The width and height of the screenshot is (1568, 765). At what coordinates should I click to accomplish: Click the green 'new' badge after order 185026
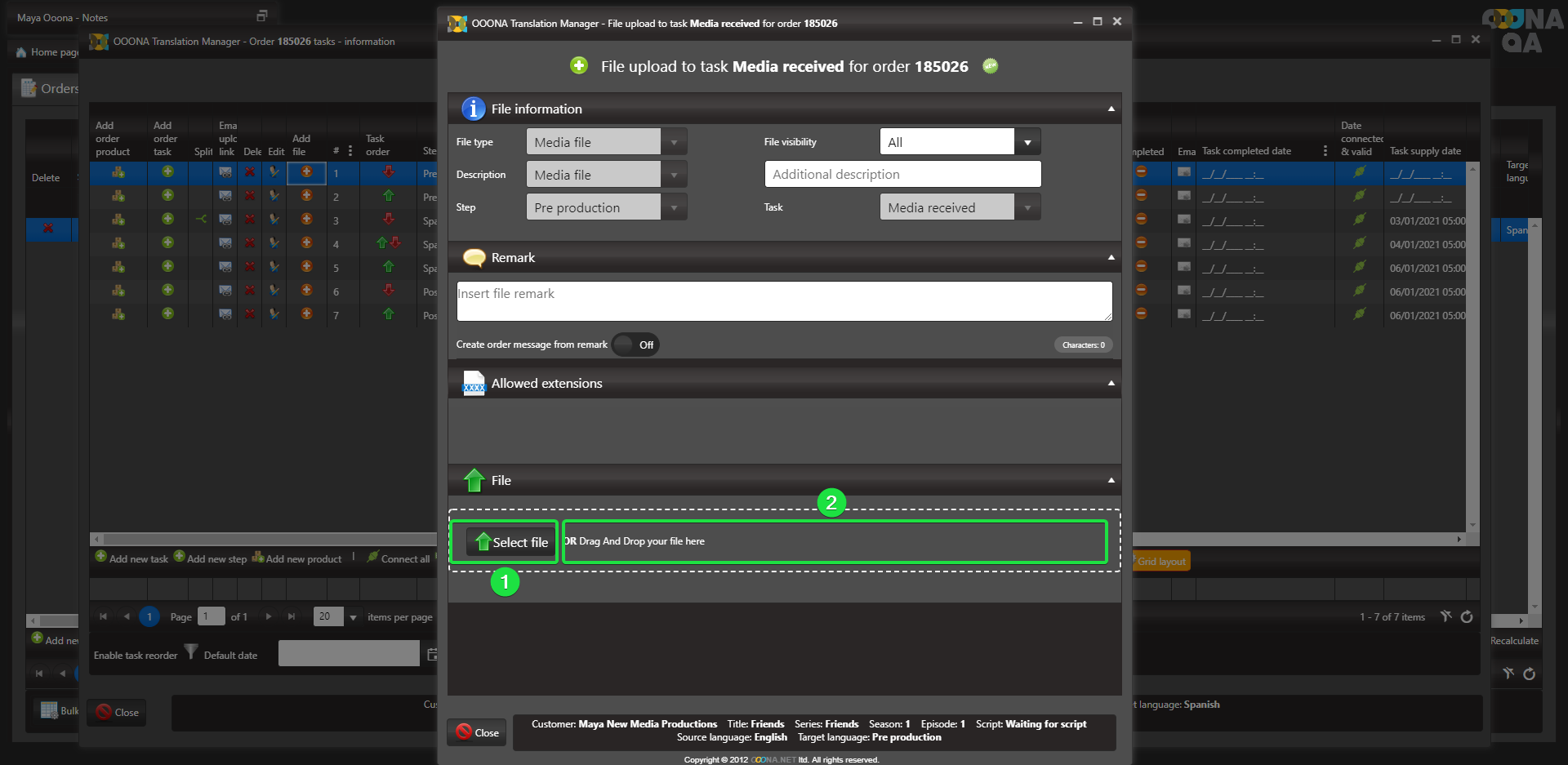tap(990, 66)
